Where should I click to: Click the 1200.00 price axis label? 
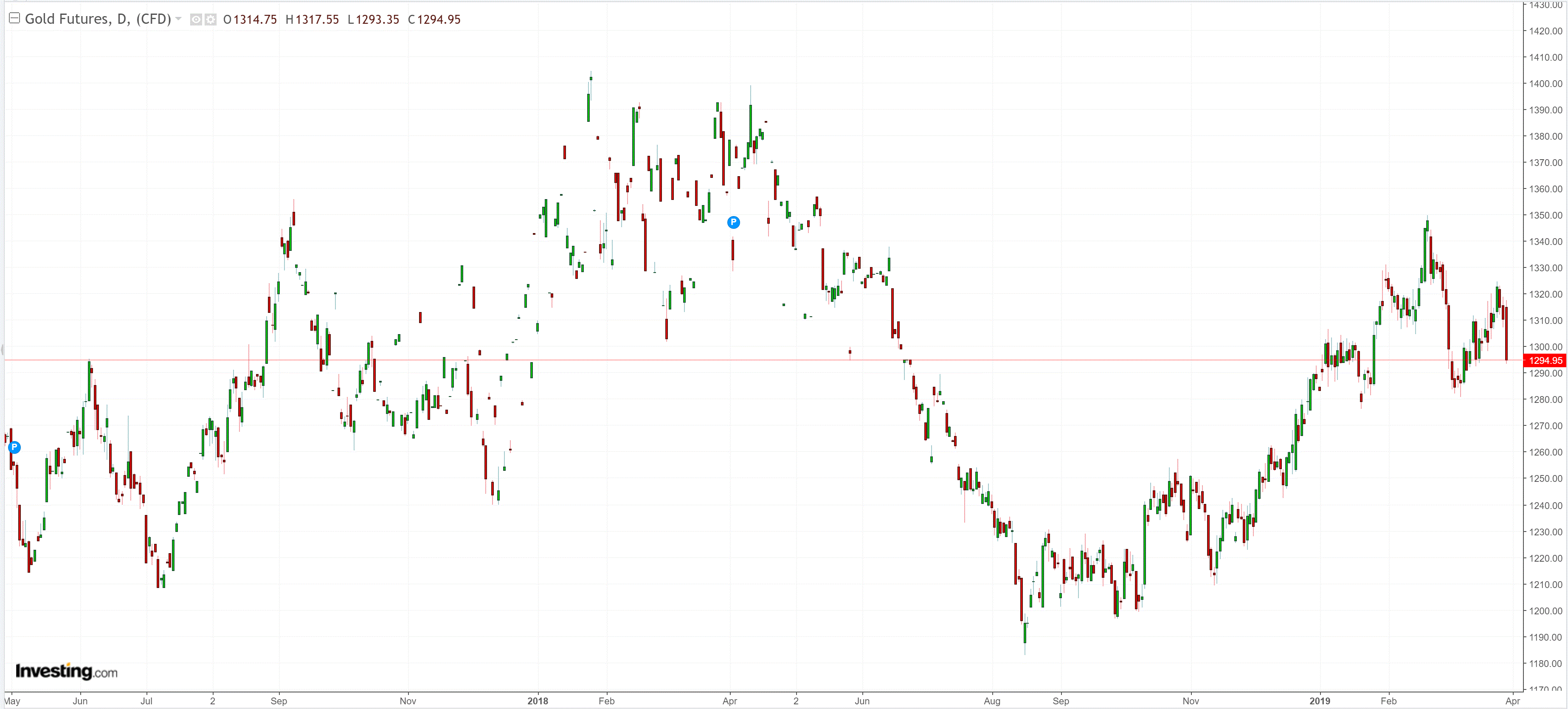point(1545,611)
